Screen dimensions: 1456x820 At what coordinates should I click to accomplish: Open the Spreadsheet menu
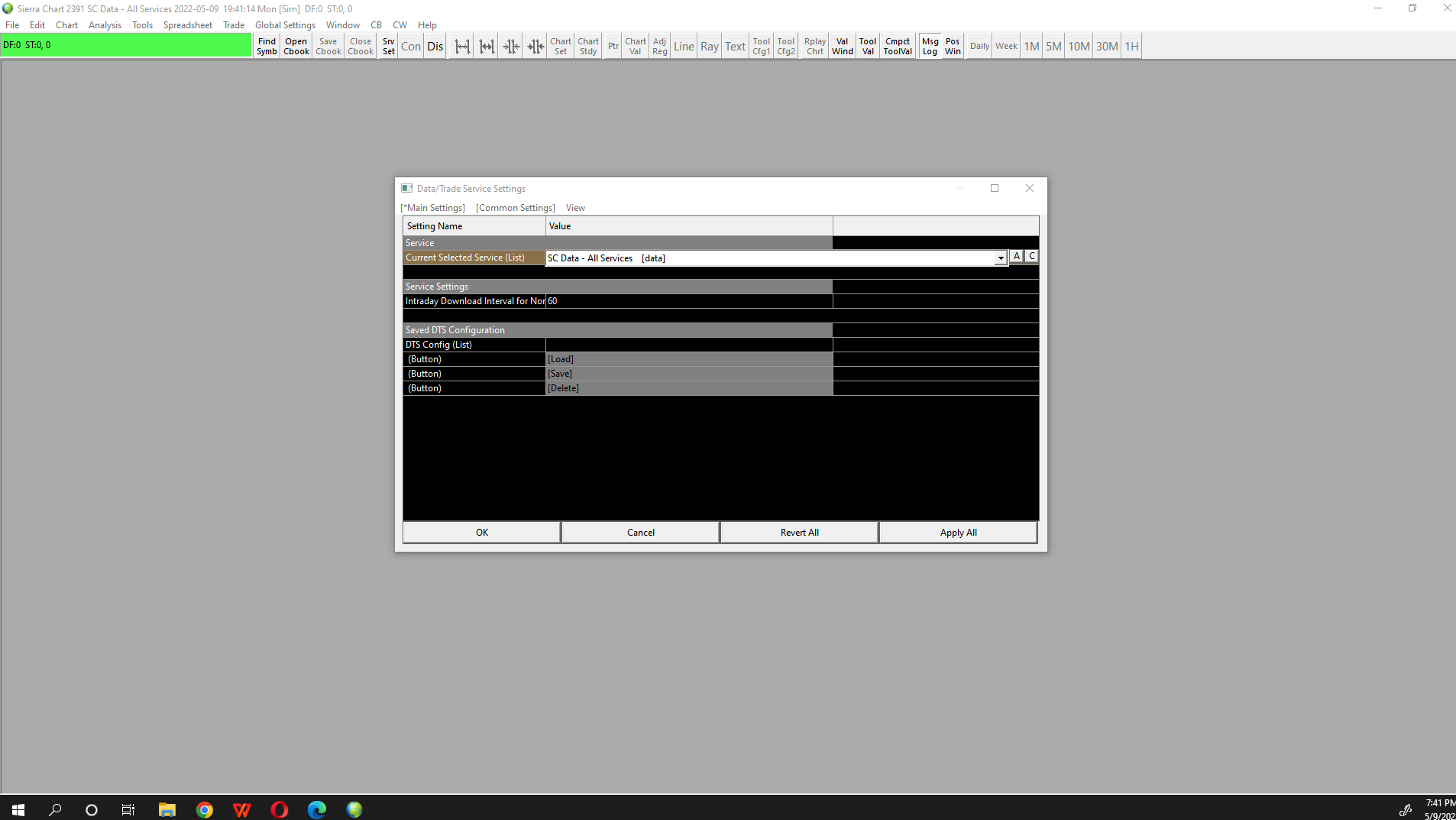(x=187, y=25)
